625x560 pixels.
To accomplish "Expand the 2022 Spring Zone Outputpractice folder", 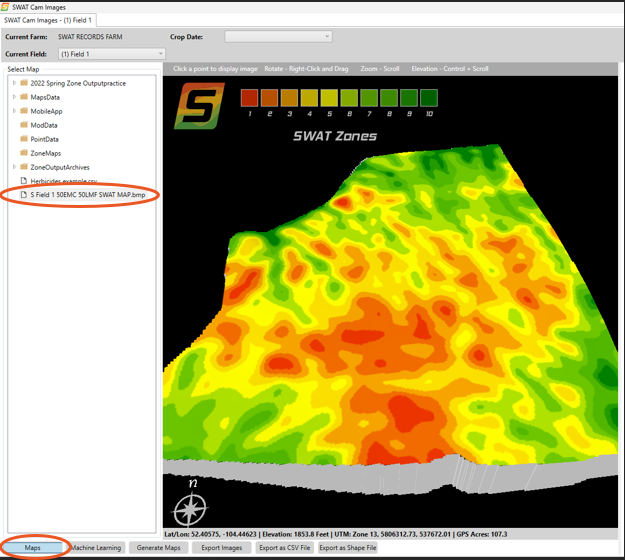I will coord(14,83).
